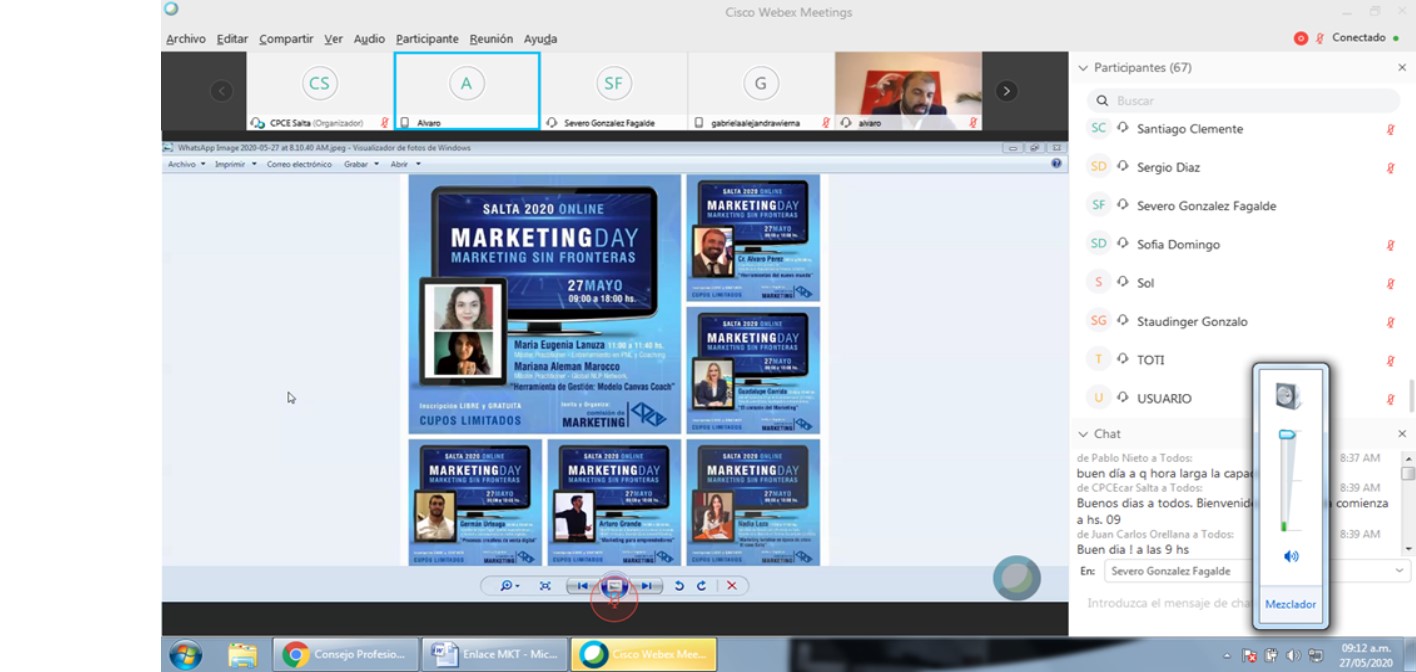Open the Ver menu in Webex

tap(333, 39)
